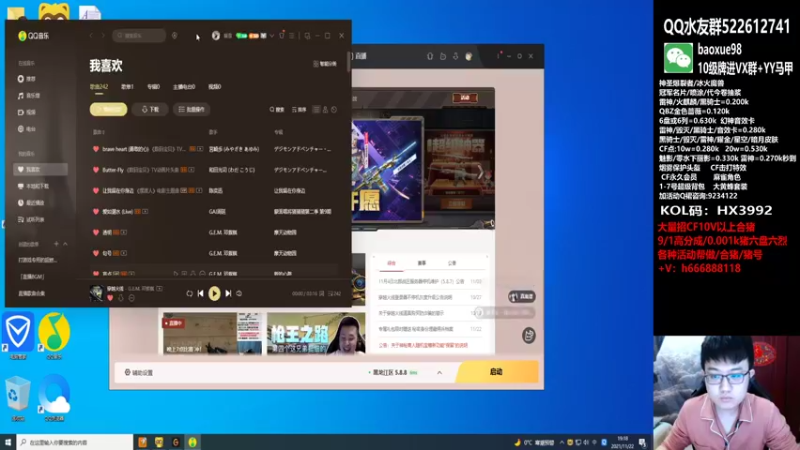Select 我喜欢 in the sidebar
800x450 pixels.
point(40,169)
